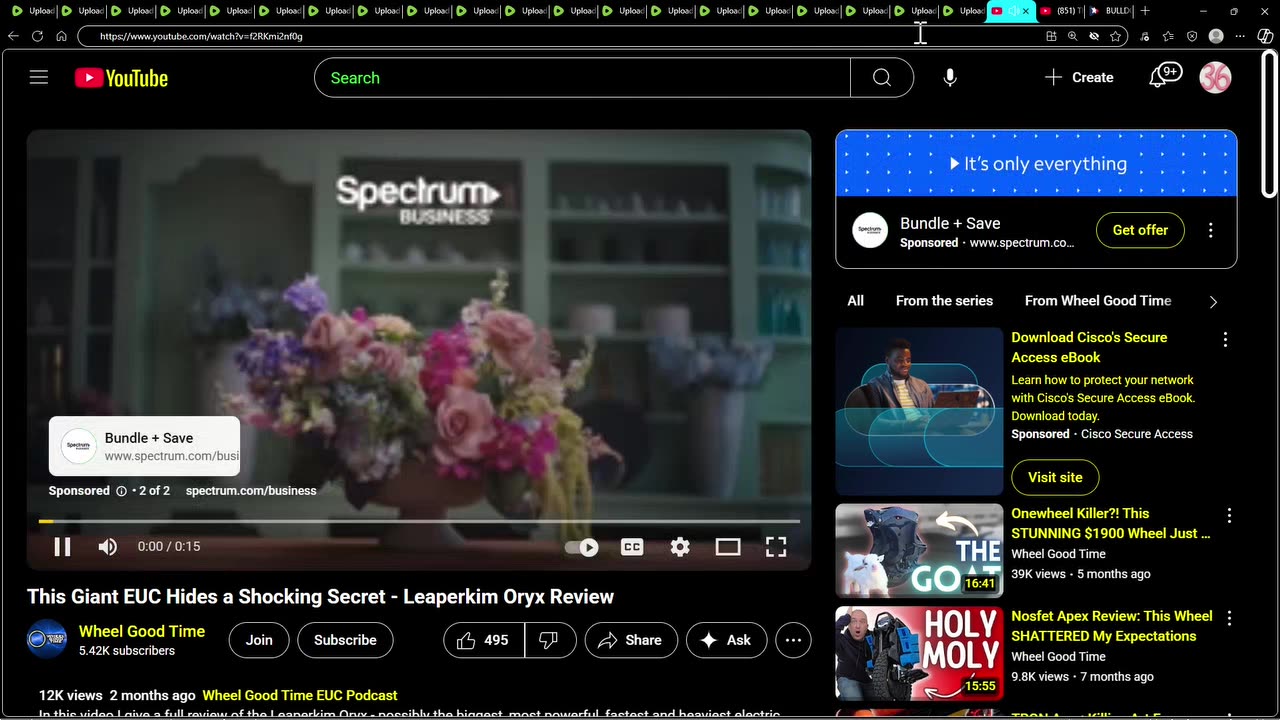The height and width of the screenshot is (720, 1280).
Task: Open the browser shield extension icon
Action: (x=1192, y=36)
